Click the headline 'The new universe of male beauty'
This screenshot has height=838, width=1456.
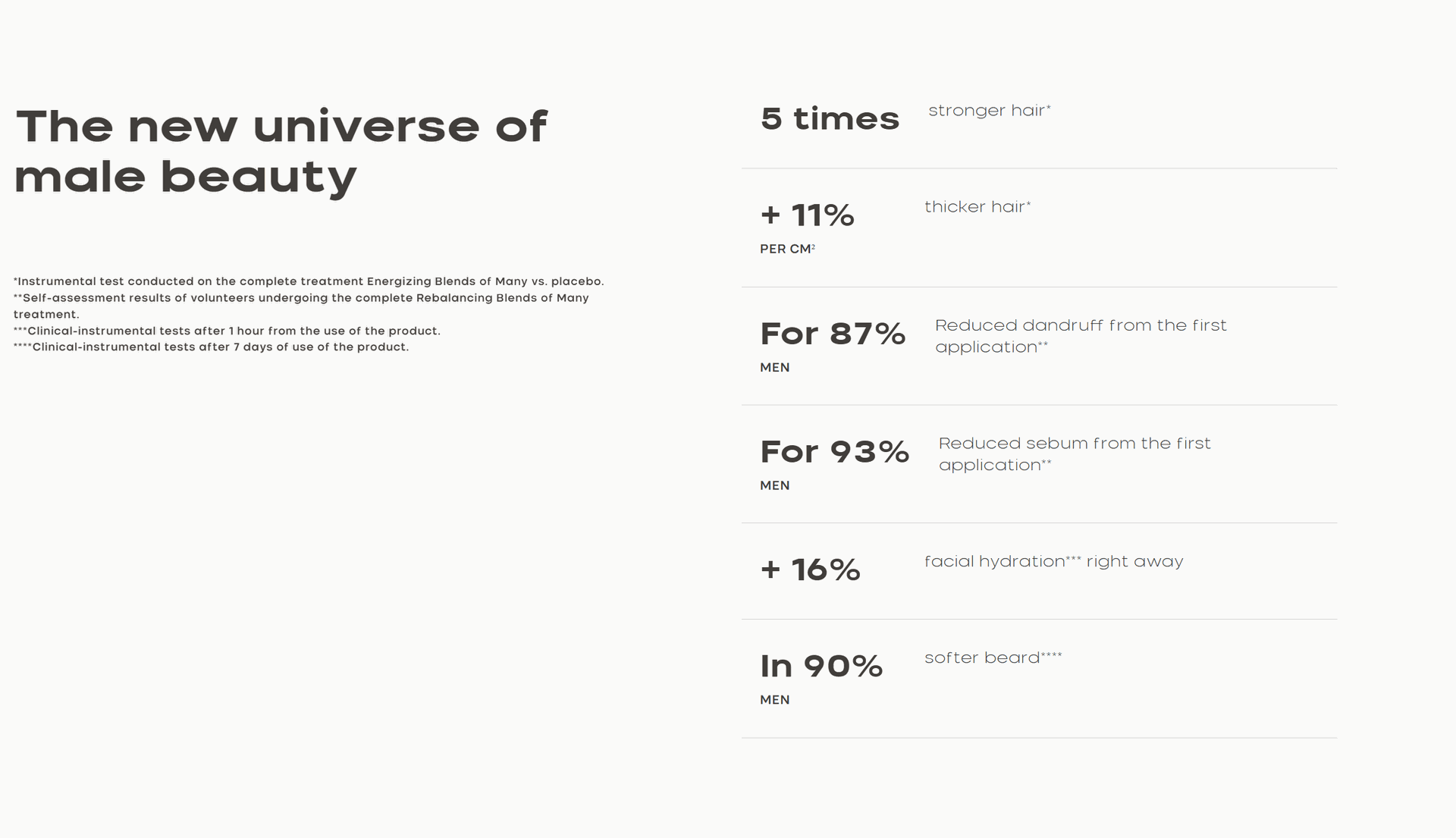click(281, 152)
